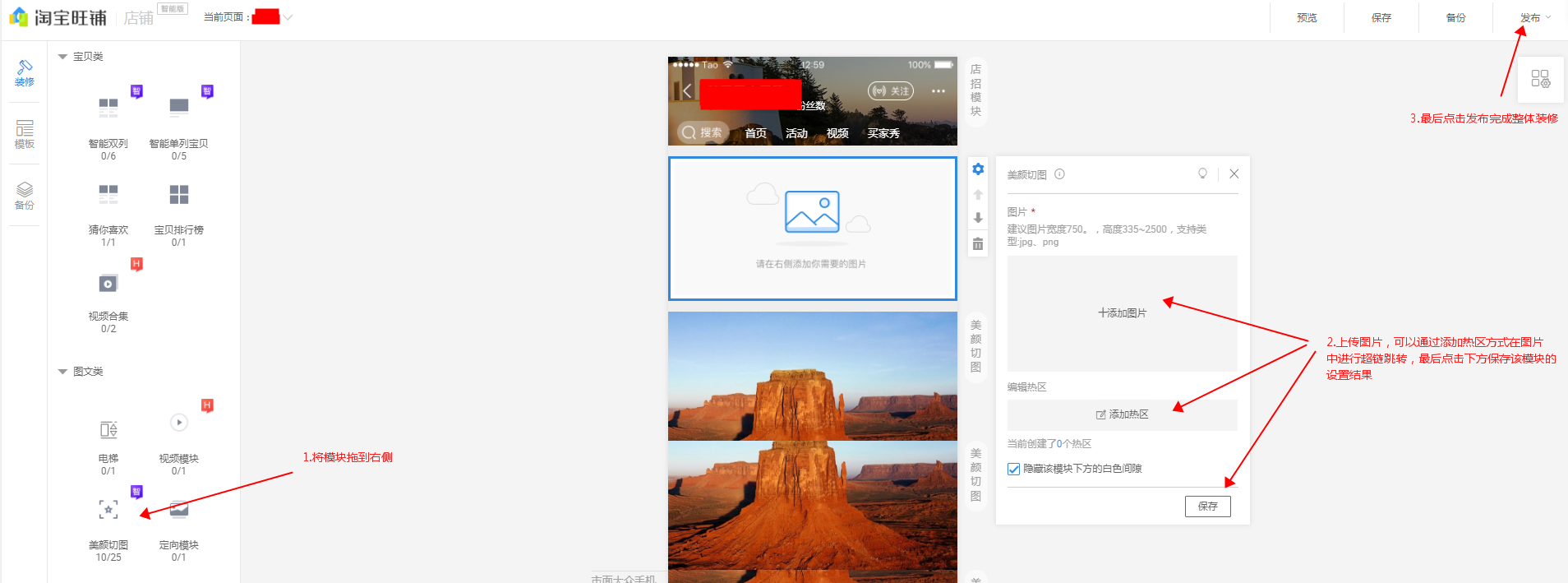Toggle 隐藏该模块下方的白色间隙 checkbox

pos(1013,469)
